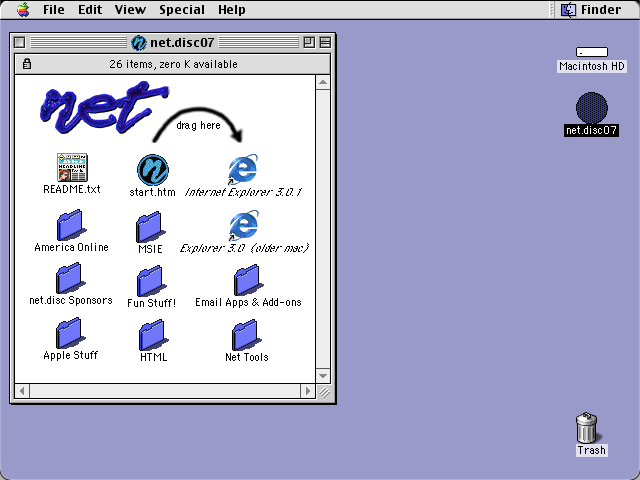Open the View menu
This screenshot has width=640, height=480.
tap(130, 9)
